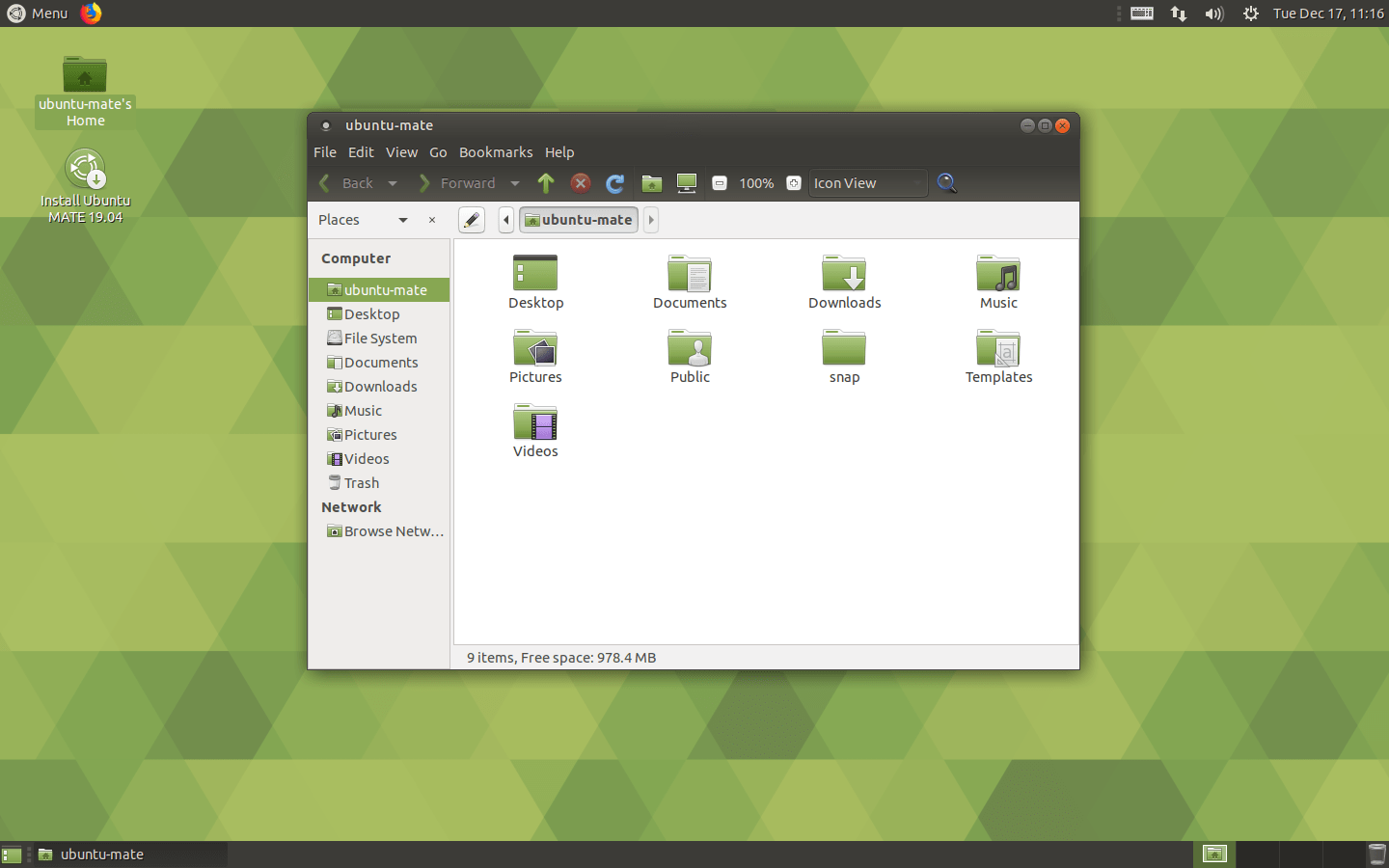Select the Templates folder icon

pyautogui.click(x=998, y=347)
